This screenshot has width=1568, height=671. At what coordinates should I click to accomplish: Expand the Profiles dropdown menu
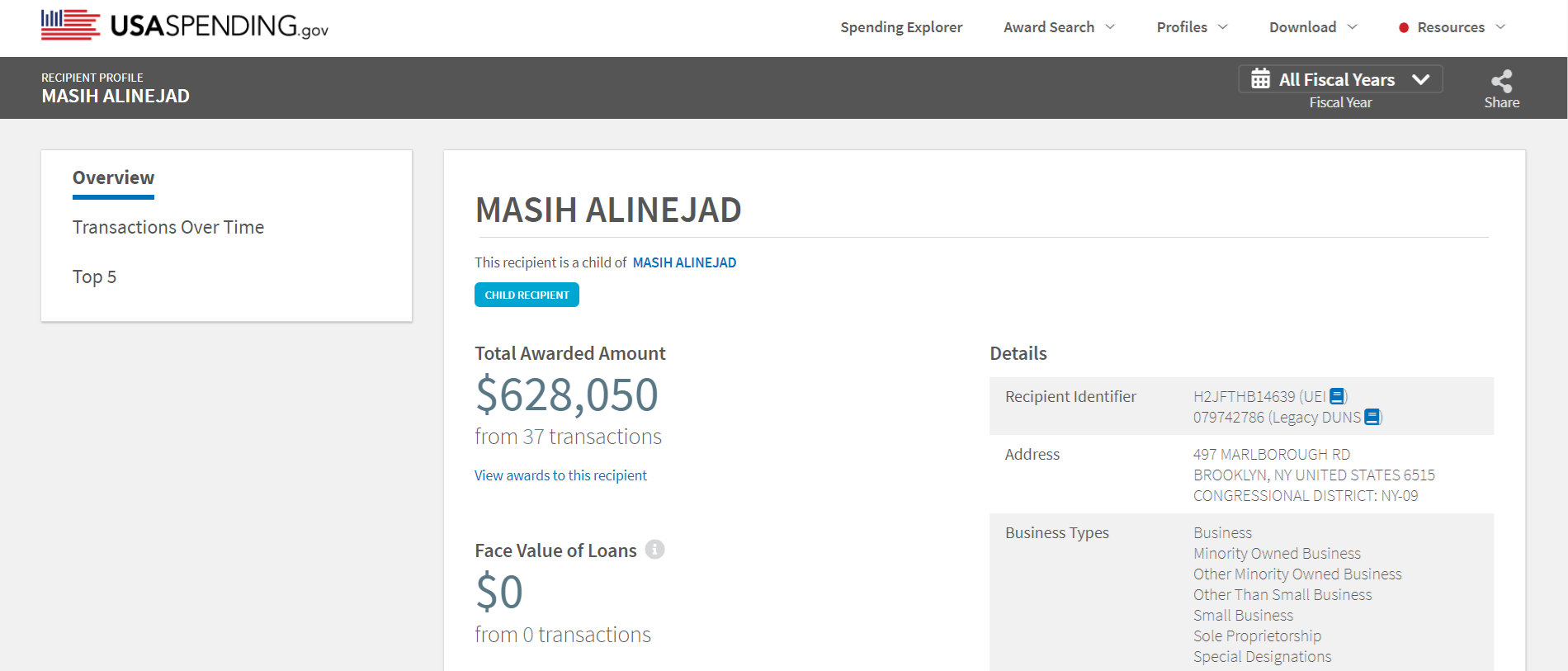1192,27
